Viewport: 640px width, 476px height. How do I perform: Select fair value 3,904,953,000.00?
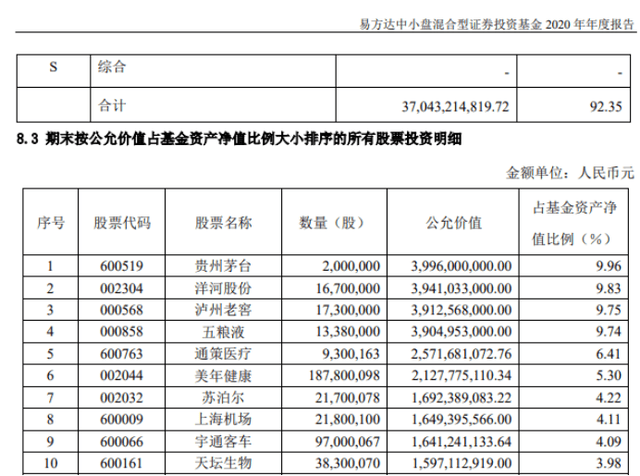coord(461,331)
